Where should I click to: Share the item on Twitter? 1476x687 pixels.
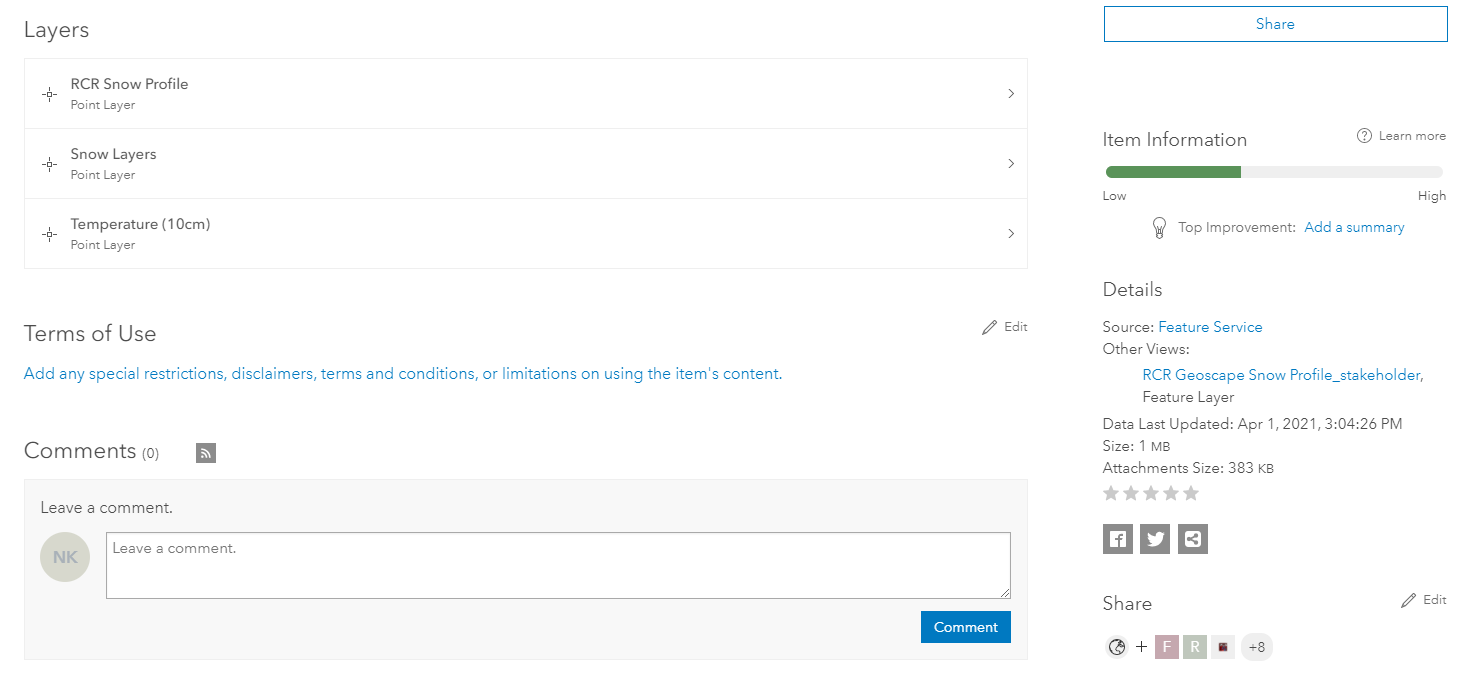click(x=1155, y=538)
